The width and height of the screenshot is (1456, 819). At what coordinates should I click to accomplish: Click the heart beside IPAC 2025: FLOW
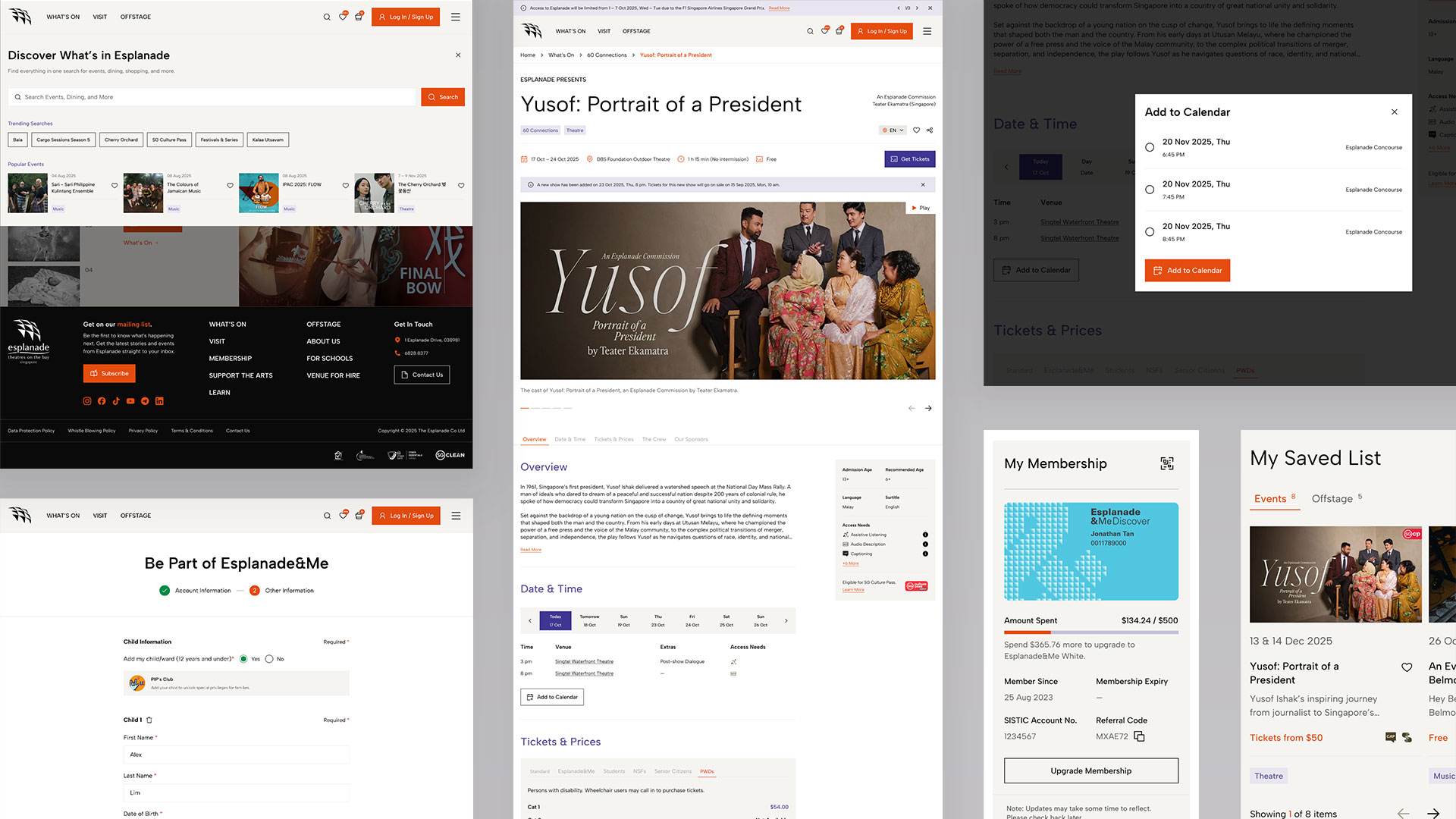(x=346, y=185)
